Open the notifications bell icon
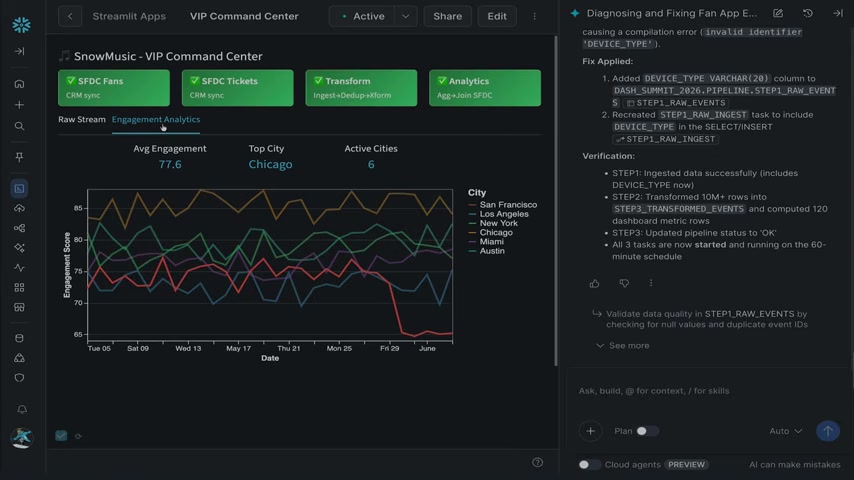Screen dimensions: 854x480 [x=22, y=409]
